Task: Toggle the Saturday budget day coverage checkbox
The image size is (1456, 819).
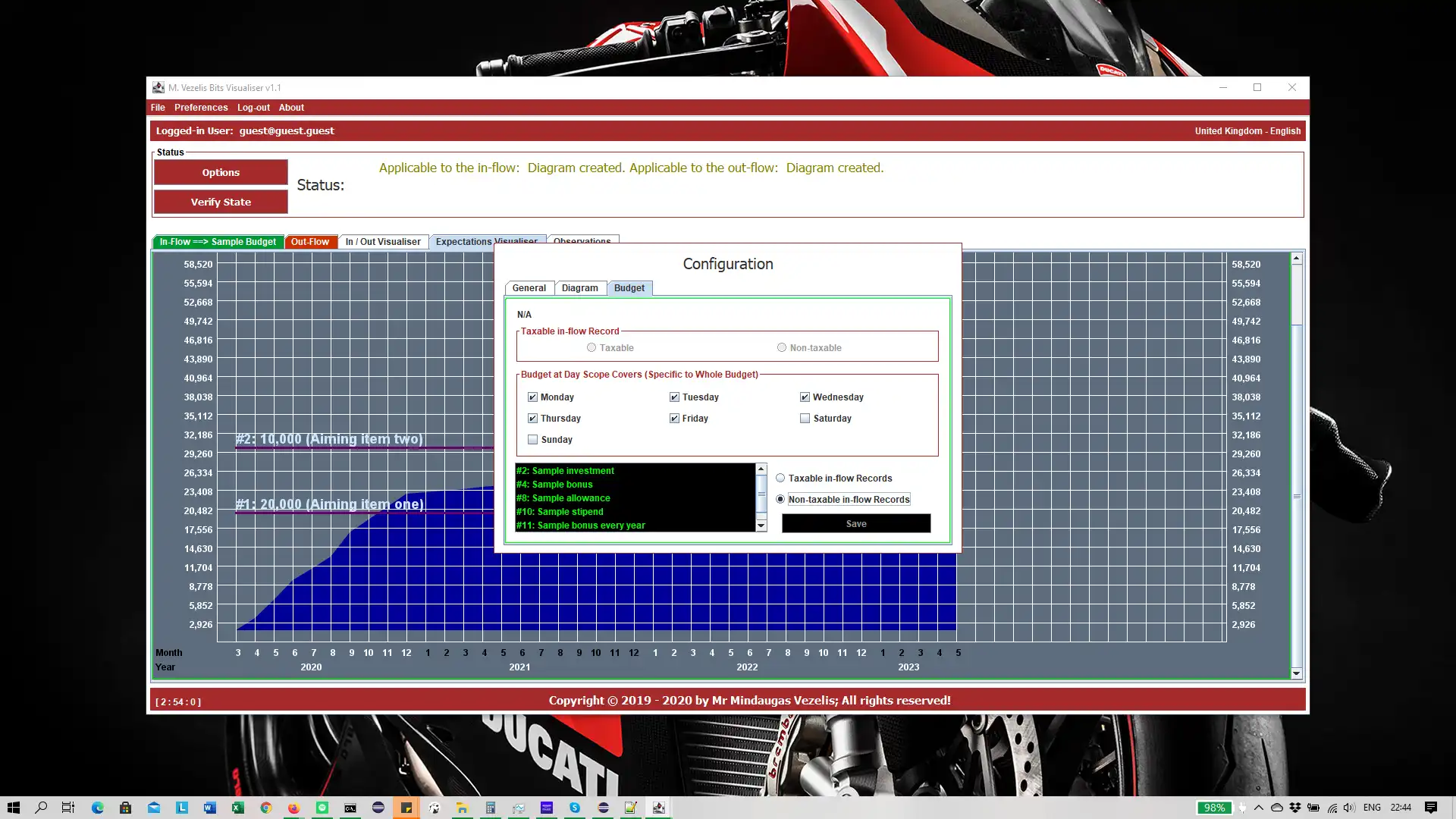Action: tap(805, 418)
